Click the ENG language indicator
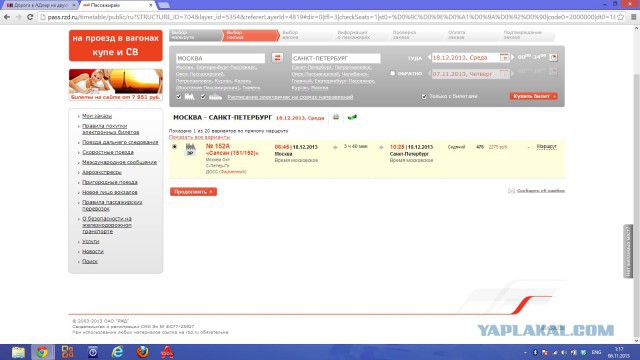 pos(596,352)
